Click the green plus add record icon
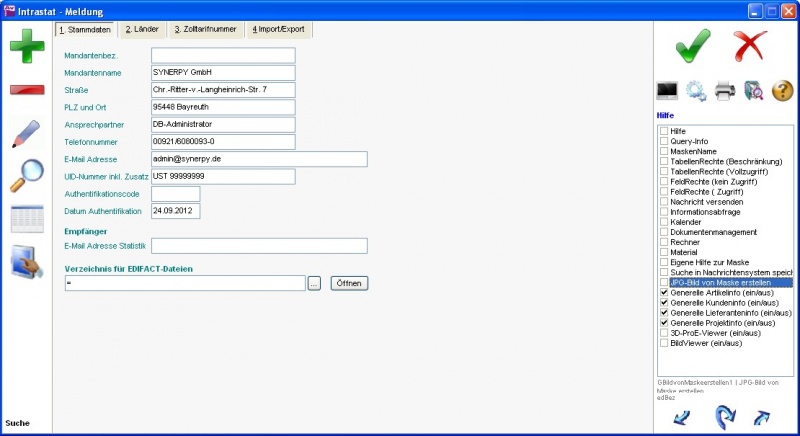 pos(27,47)
